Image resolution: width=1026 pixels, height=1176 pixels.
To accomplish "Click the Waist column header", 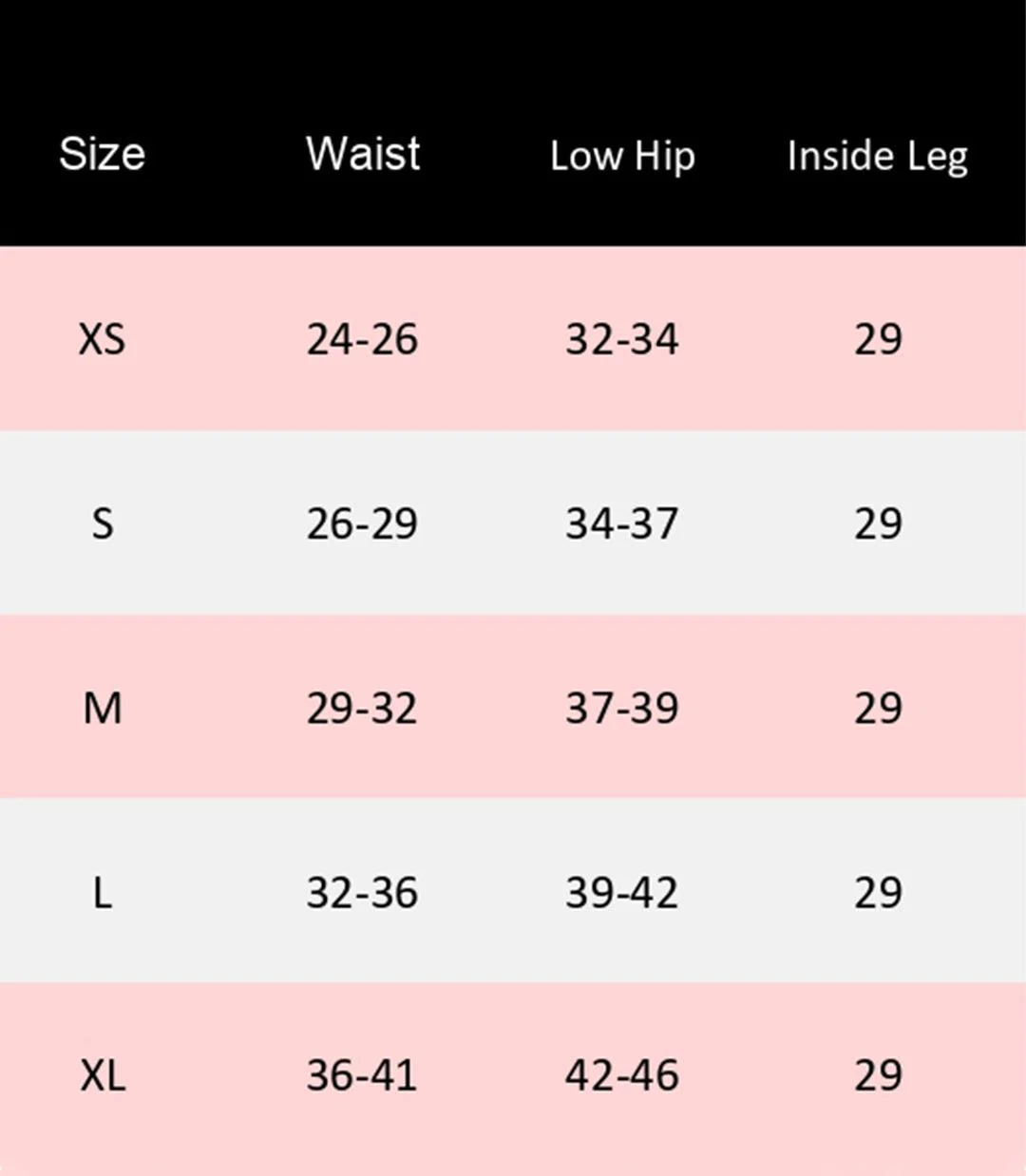I will point(363,154).
